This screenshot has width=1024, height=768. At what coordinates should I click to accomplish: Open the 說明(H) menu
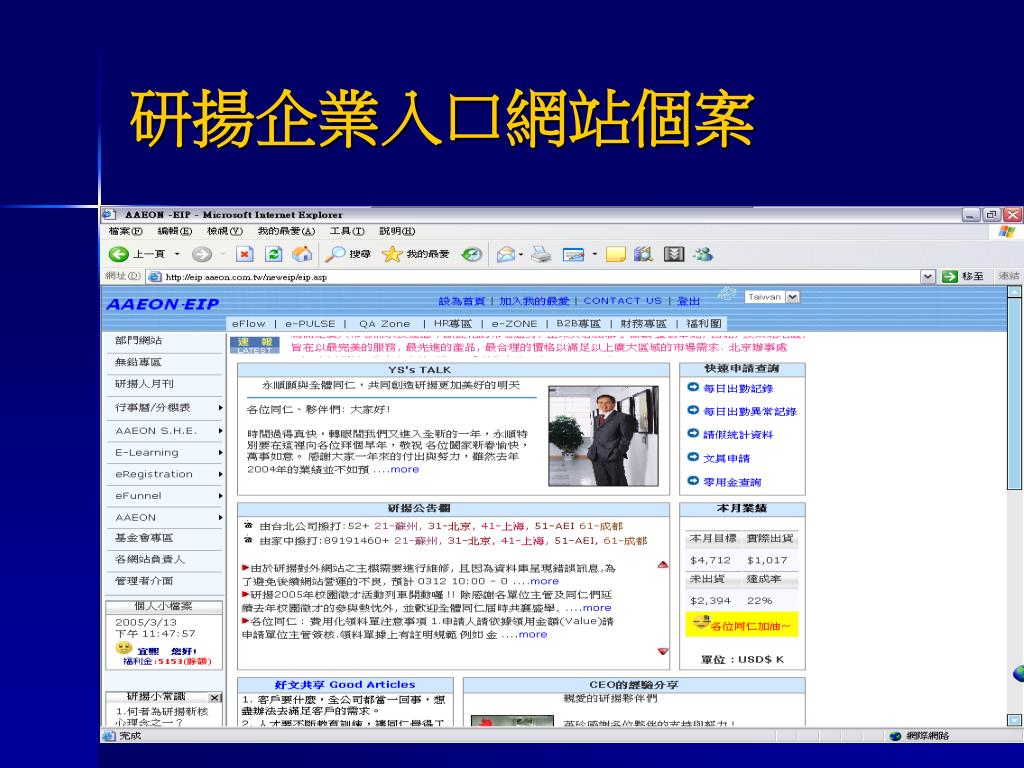(397, 231)
